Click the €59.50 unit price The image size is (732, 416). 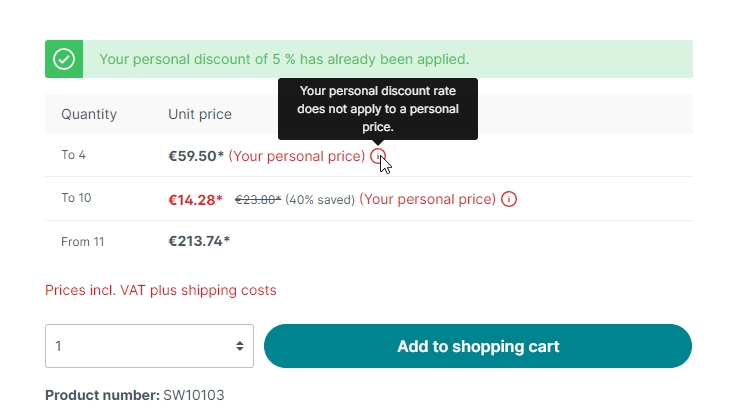196,156
